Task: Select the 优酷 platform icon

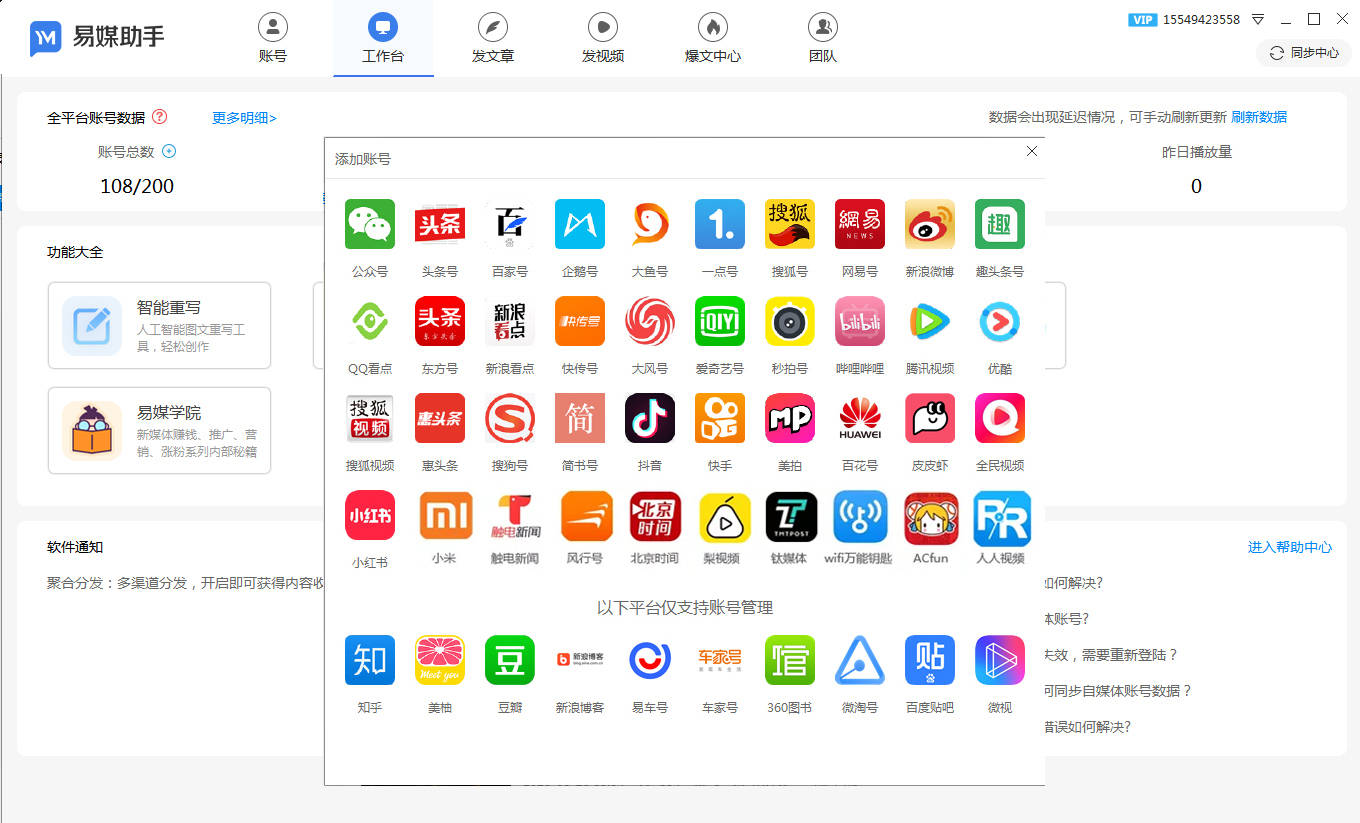Action: coord(1000,321)
